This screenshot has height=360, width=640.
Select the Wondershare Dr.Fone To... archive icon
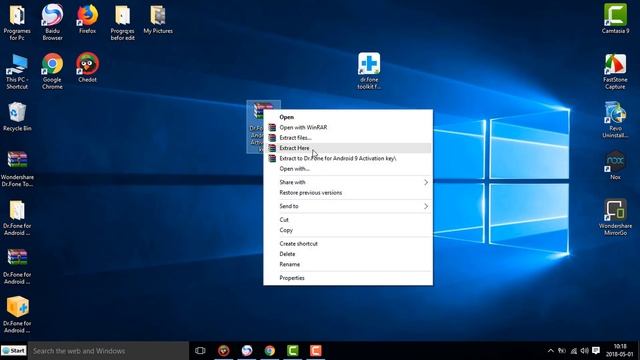(17, 161)
